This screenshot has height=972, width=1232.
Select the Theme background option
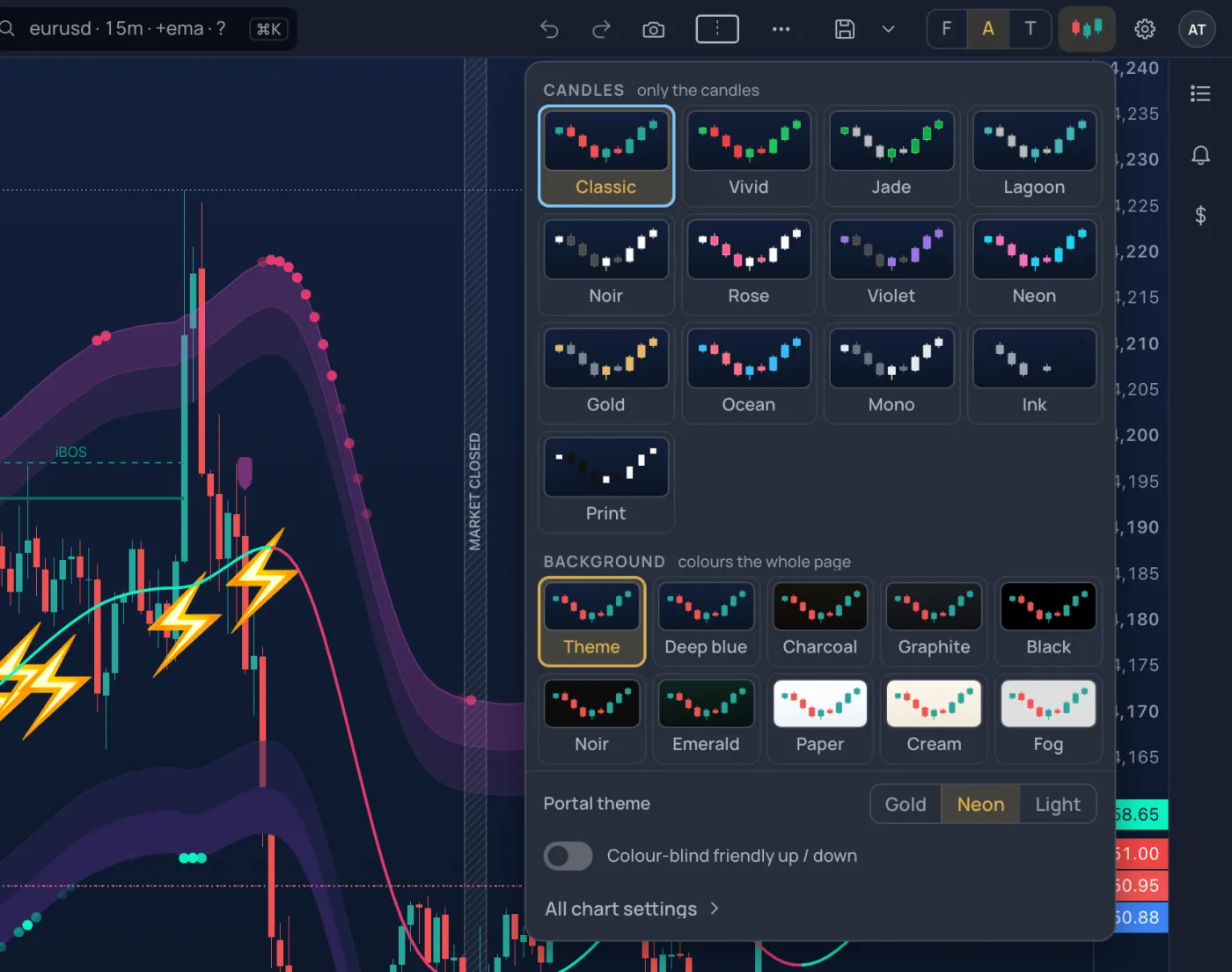591,622
